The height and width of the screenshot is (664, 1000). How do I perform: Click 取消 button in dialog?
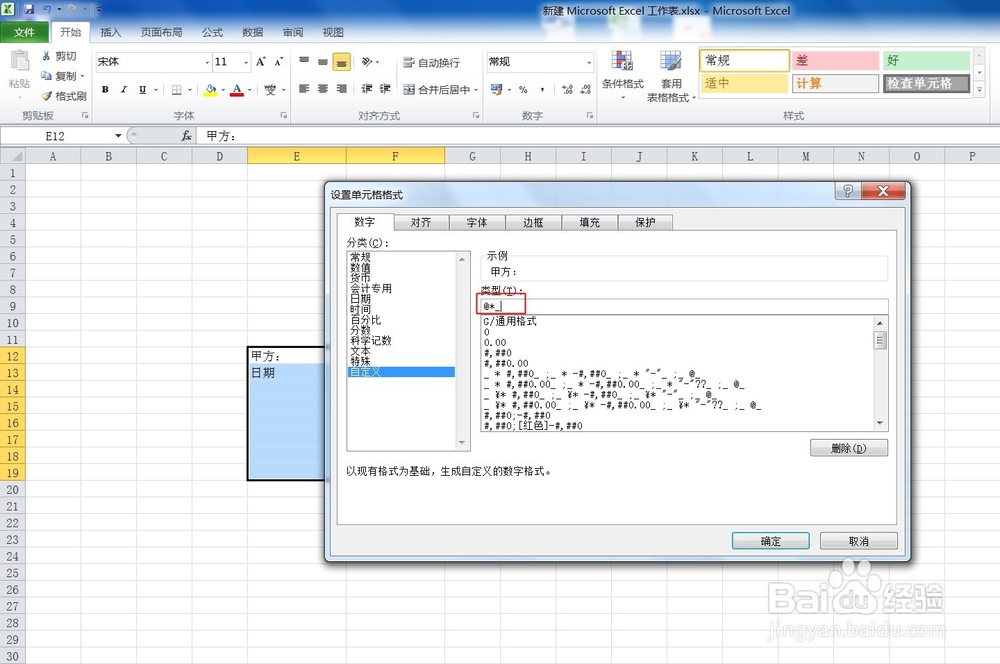pos(858,541)
